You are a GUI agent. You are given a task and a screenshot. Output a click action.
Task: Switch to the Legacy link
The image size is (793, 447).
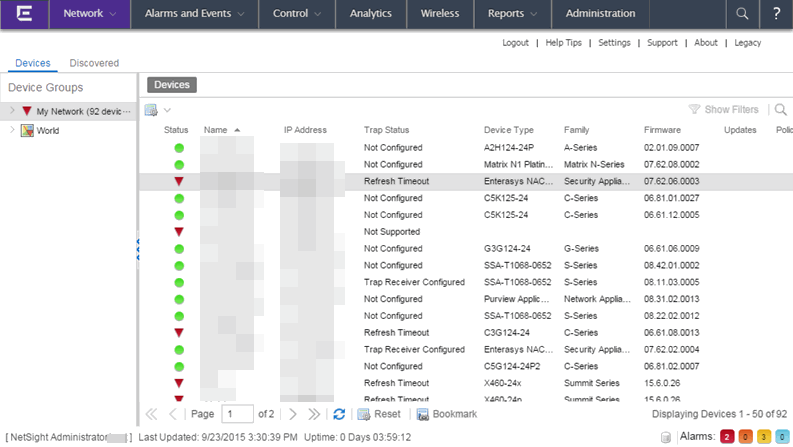747,43
